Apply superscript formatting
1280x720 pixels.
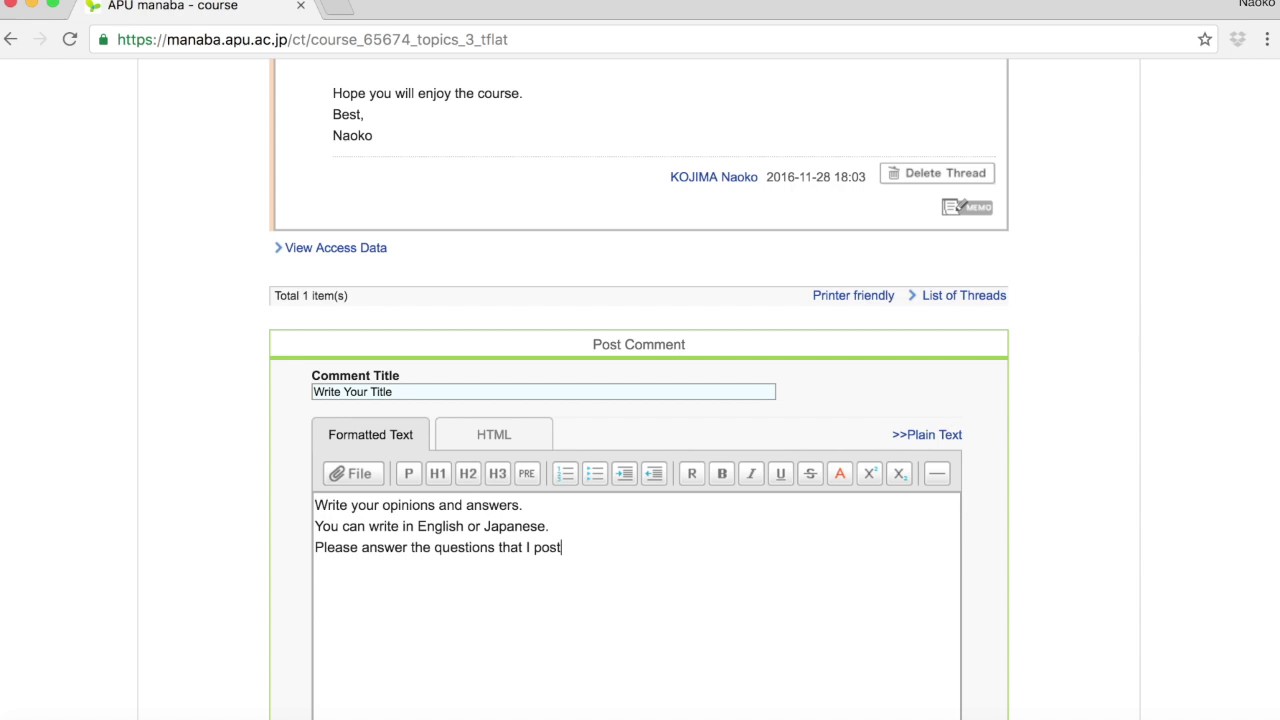[x=870, y=474]
